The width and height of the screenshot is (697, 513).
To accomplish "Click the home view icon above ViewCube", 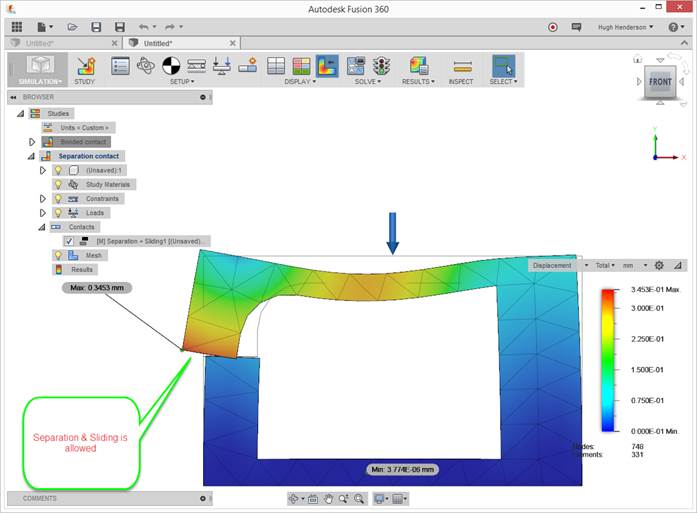I will point(637,58).
